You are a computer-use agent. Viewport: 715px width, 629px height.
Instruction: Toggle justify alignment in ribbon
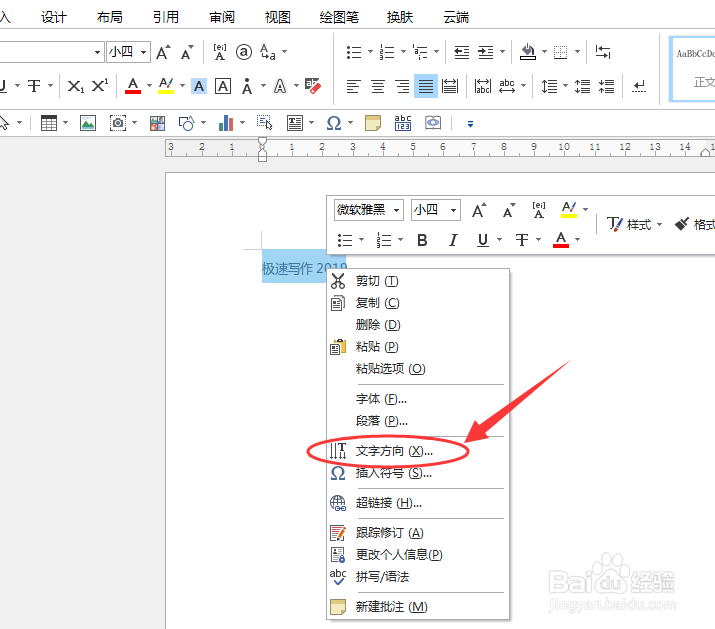pos(426,86)
